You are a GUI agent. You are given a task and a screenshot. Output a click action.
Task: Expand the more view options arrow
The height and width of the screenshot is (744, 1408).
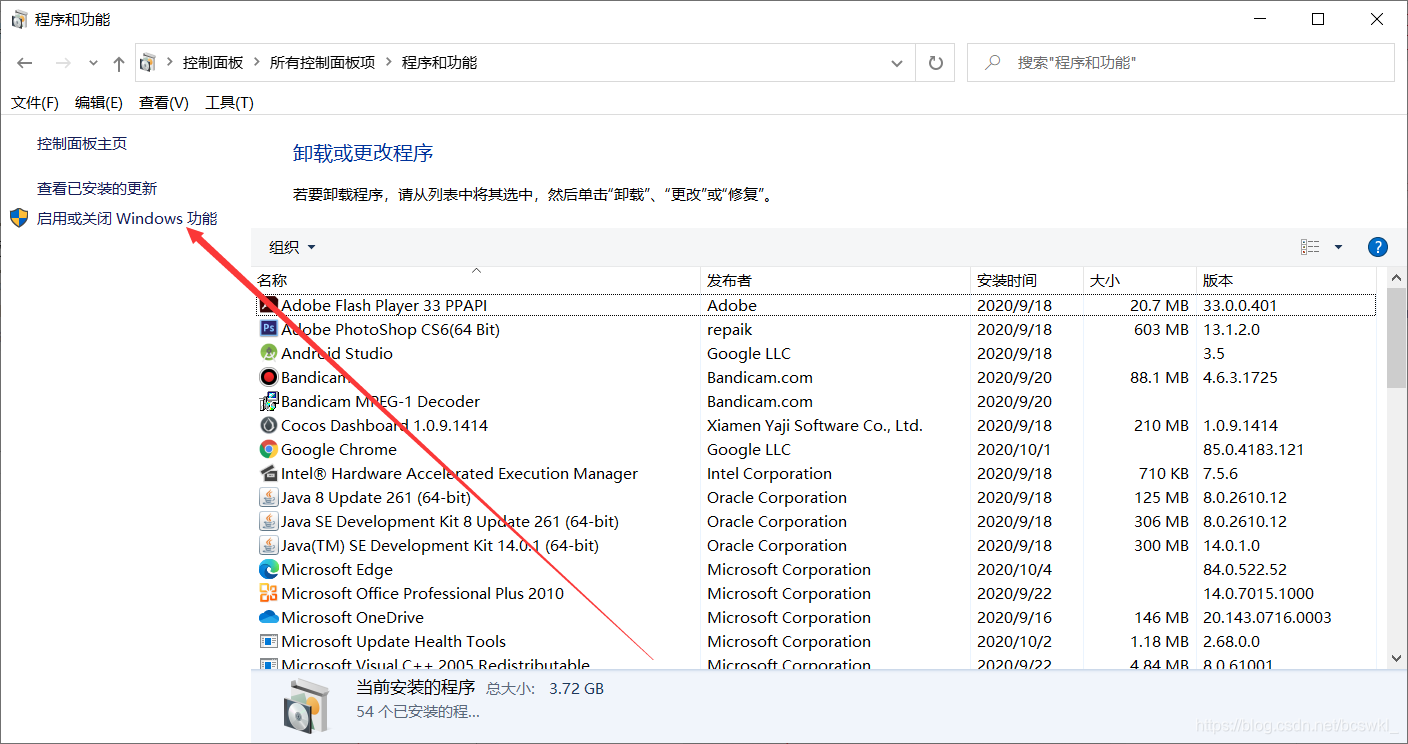click(x=1338, y=247)
